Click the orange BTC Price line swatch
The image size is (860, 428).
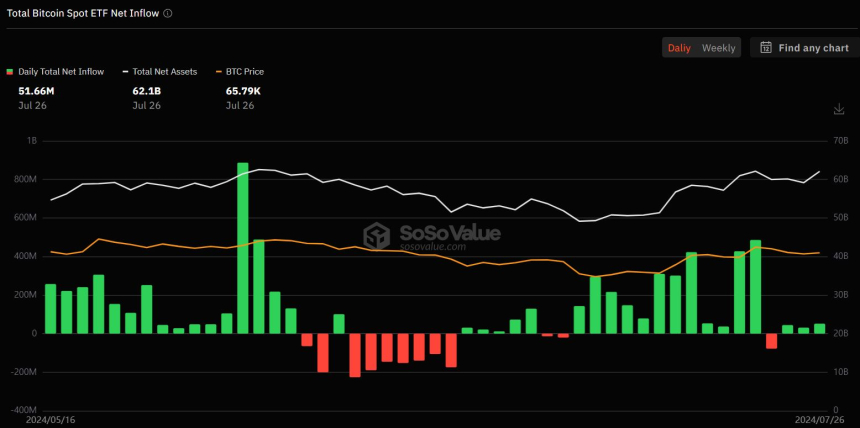tap(219, 71)
